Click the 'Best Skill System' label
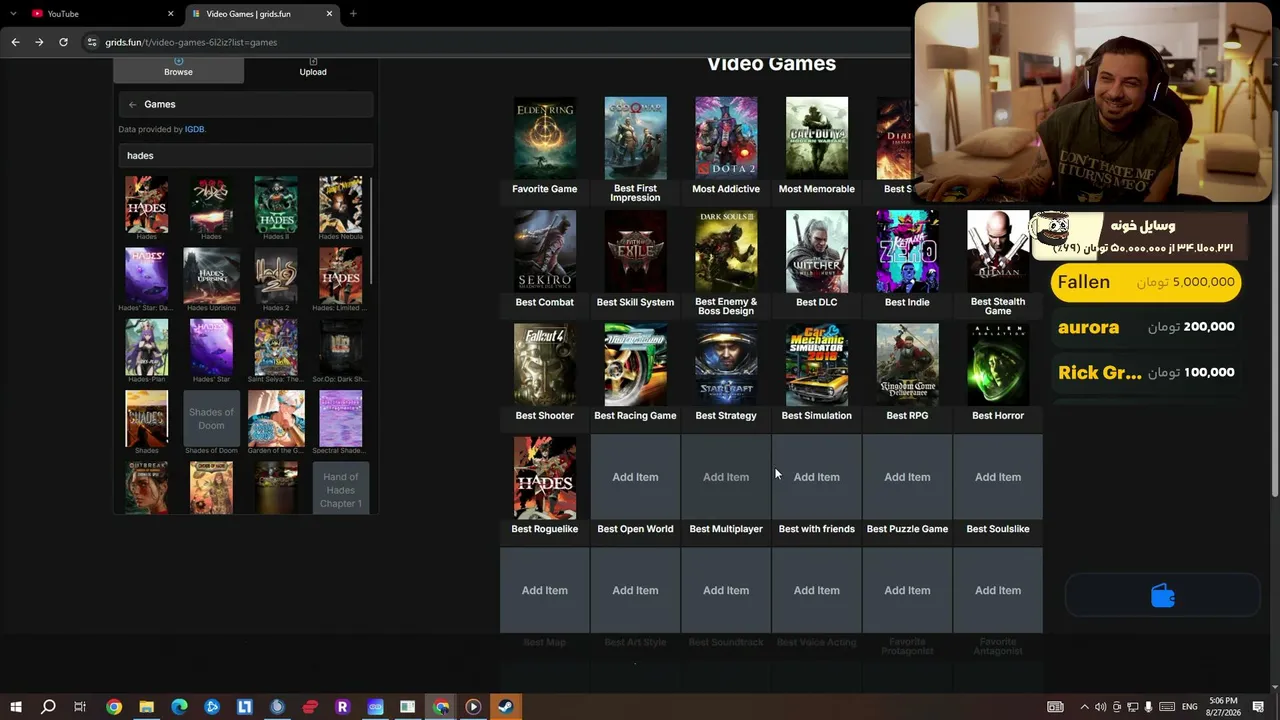The image size is (1280, 720). (635, 302)
